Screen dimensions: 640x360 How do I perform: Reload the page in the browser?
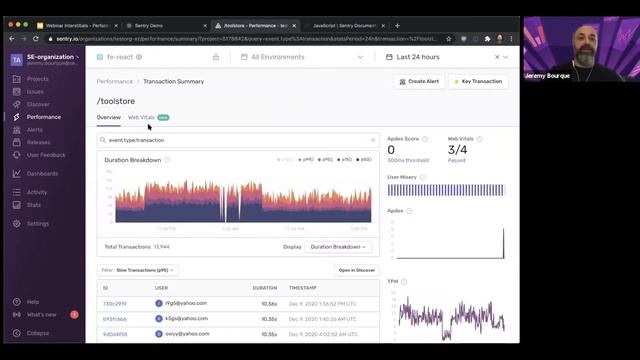pos(36,39)
